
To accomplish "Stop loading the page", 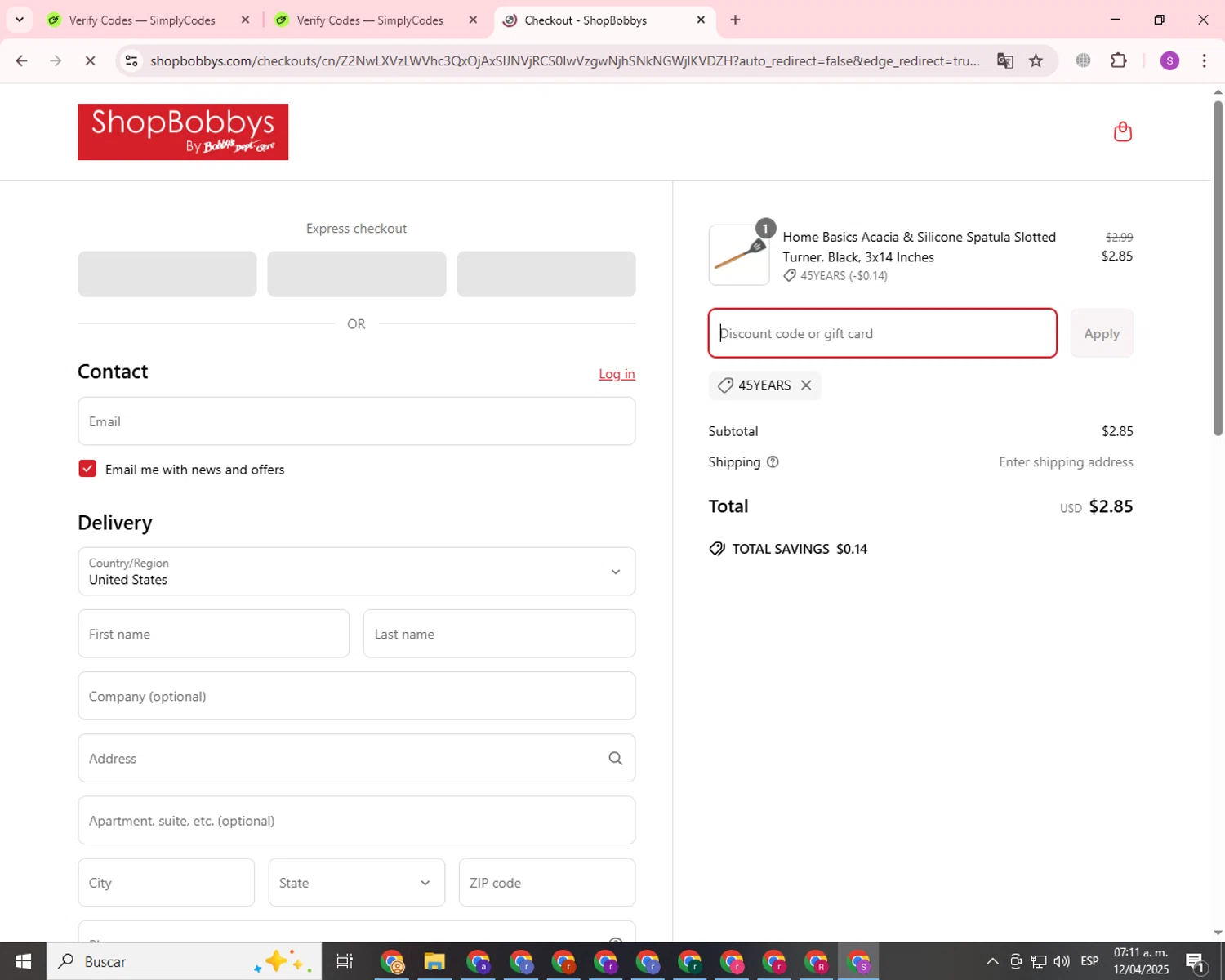I will (90, 60).
